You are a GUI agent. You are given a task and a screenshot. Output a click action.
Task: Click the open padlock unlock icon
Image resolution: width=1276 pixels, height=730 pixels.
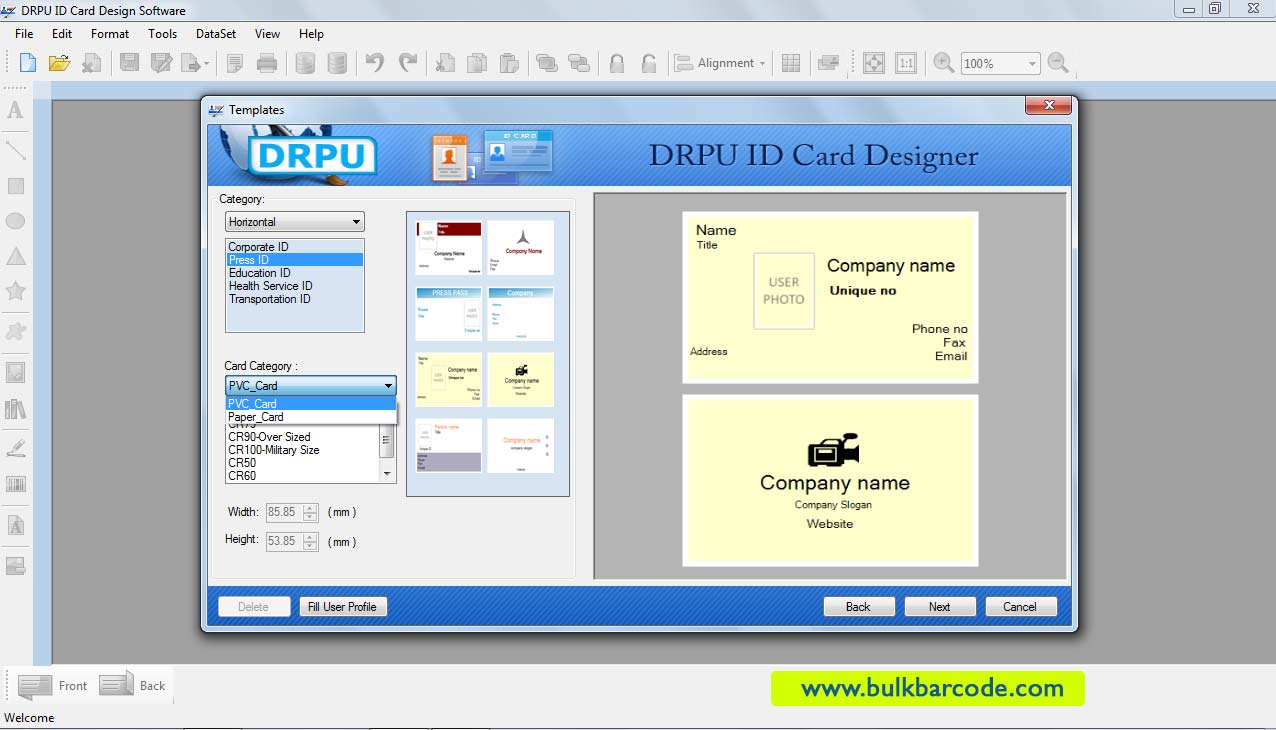coord(649,63)
